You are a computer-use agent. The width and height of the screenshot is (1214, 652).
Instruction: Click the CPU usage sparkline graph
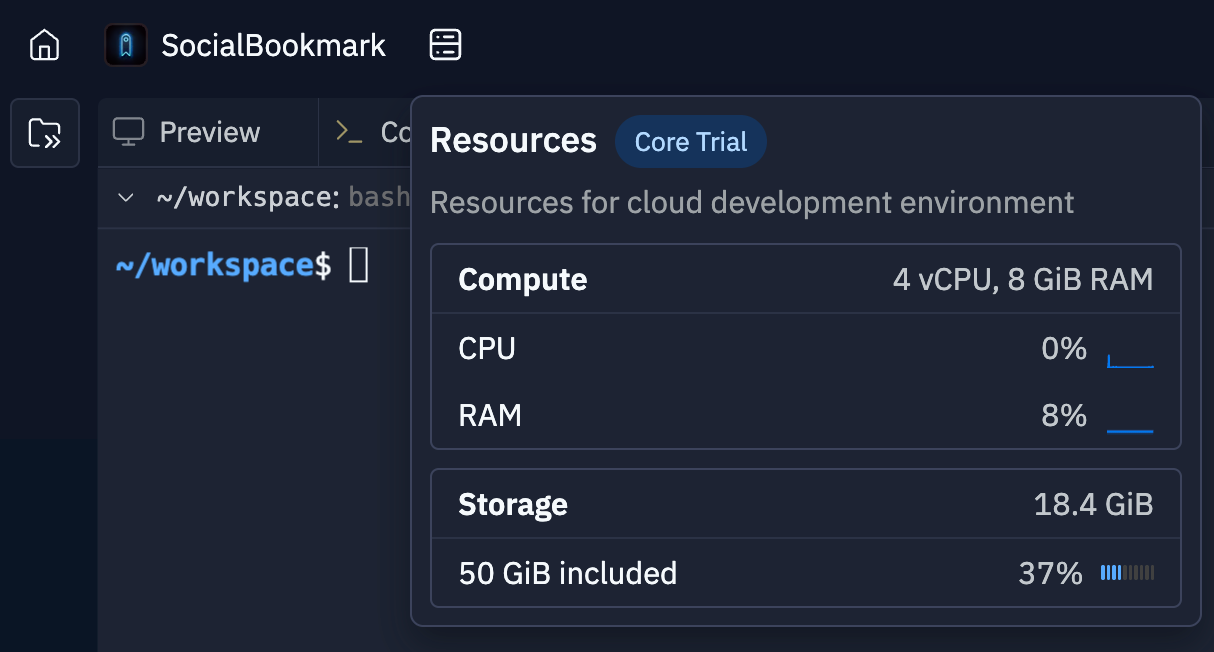(x=1130, y=359)
